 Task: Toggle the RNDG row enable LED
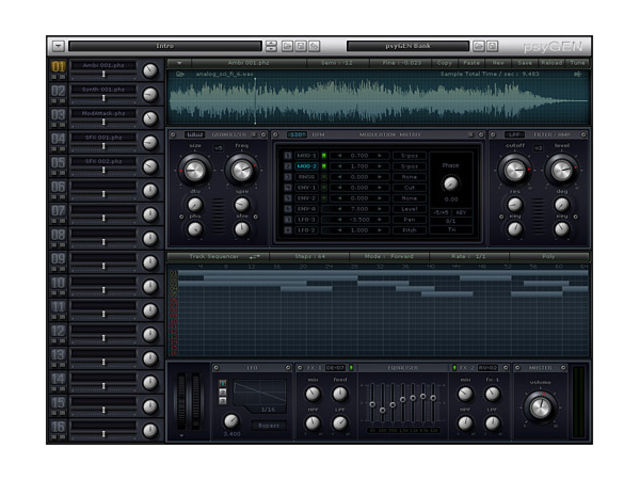click(x=324, y=177)
